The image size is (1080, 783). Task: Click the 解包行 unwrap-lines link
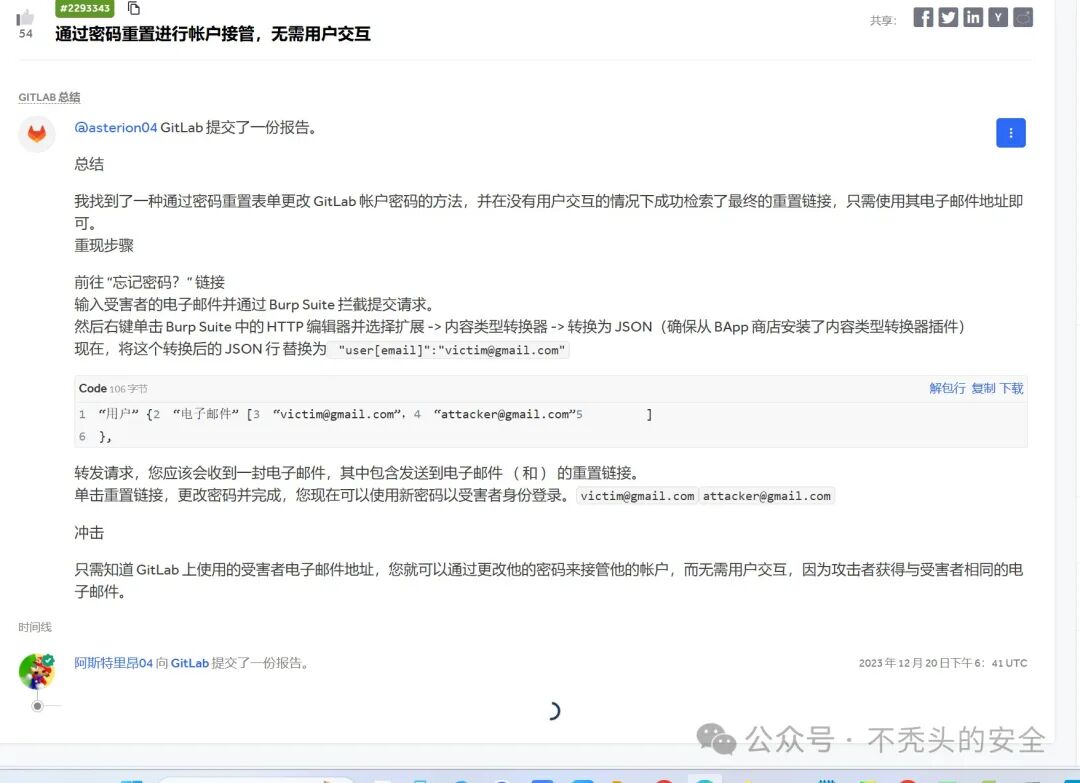[x=947, y=388]
